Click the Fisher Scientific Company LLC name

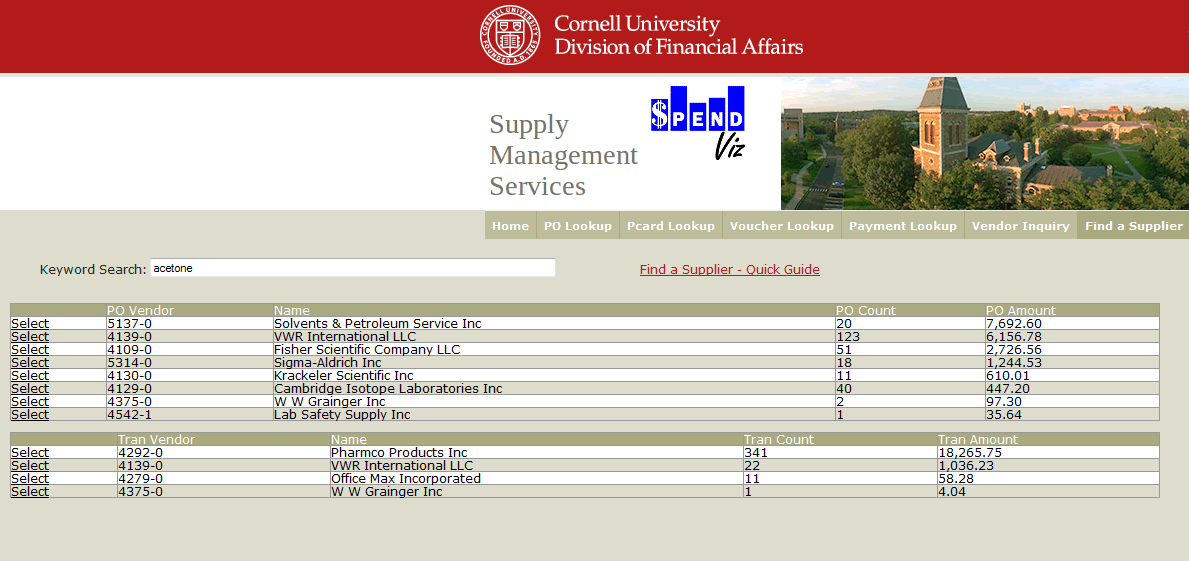[x=367, y=349]
